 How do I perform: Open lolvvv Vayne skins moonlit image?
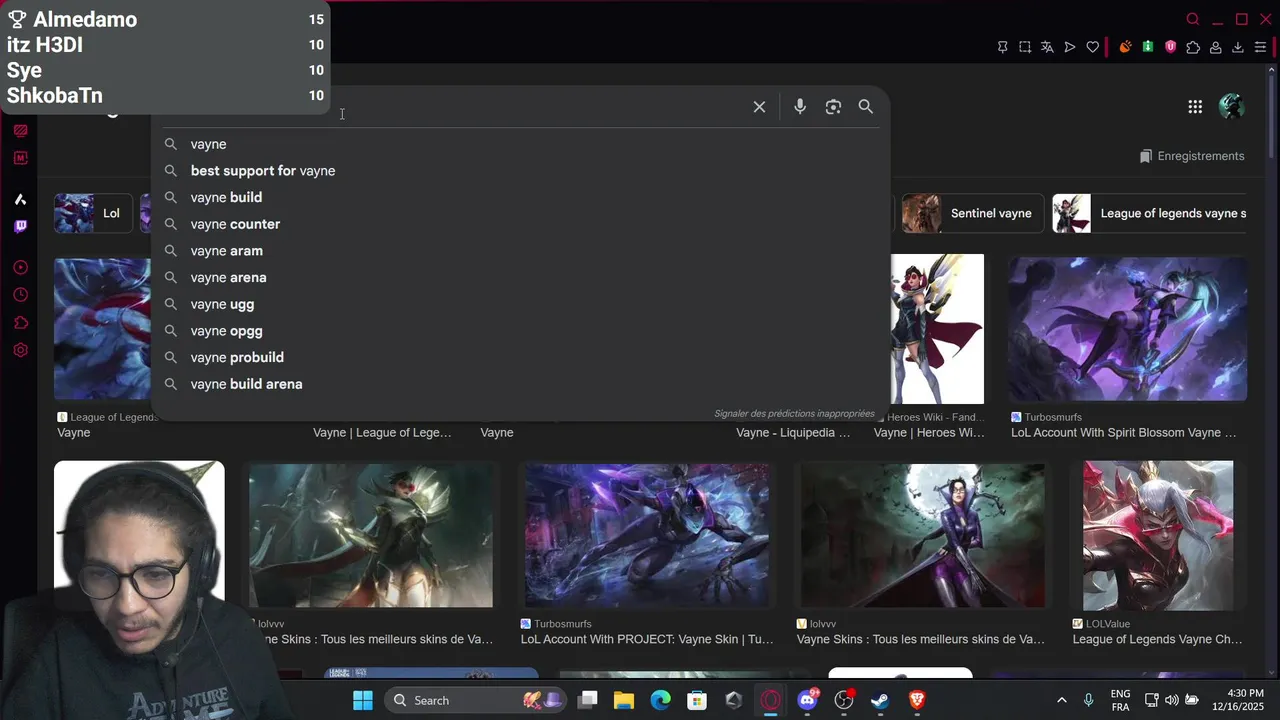923,535
